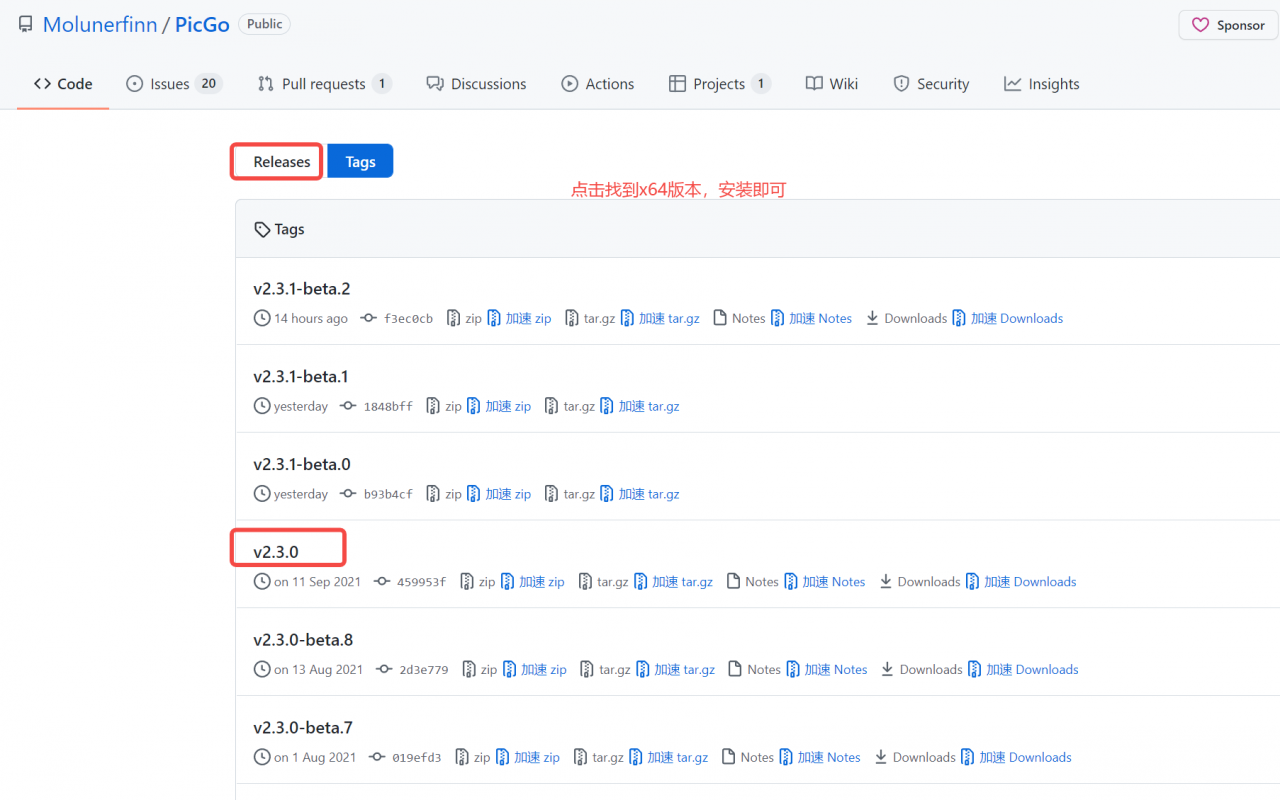This screenshot has width=1280, height=800.
Task: Click 加速 Notes for v2.3.1-beta.2
Action: [812, 318]
